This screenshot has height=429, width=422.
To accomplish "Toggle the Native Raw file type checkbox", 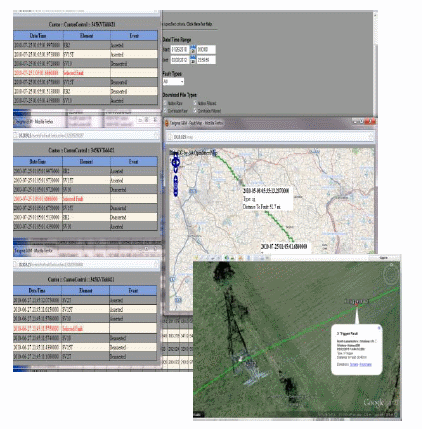I will [165, 103].
